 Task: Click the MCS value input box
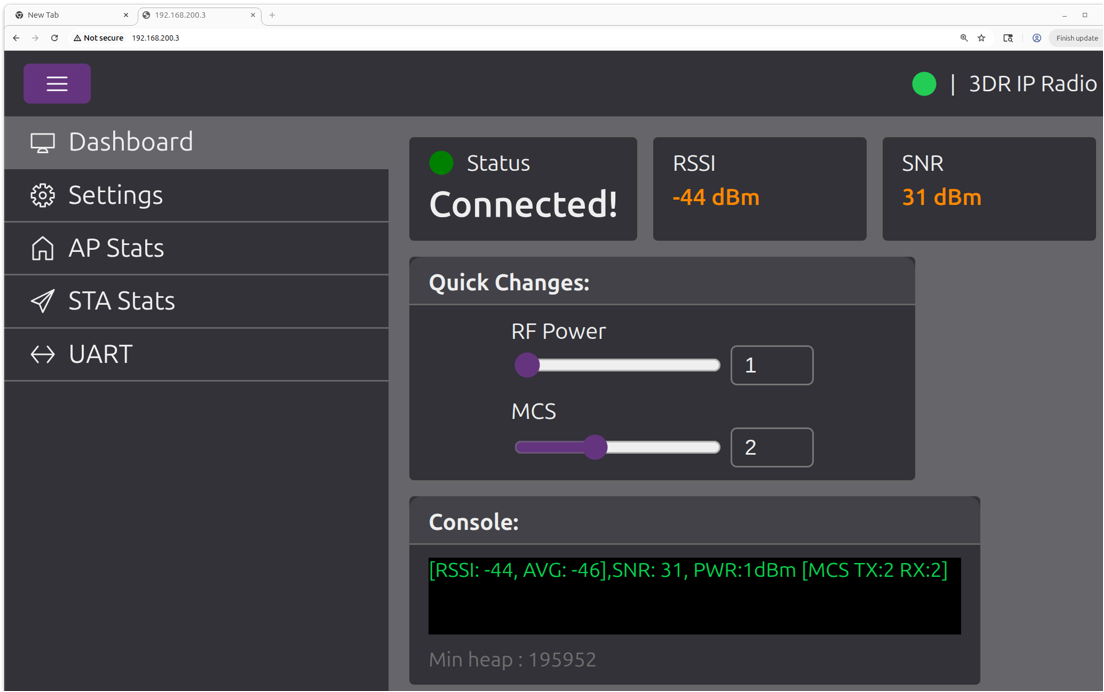point(771,447)
